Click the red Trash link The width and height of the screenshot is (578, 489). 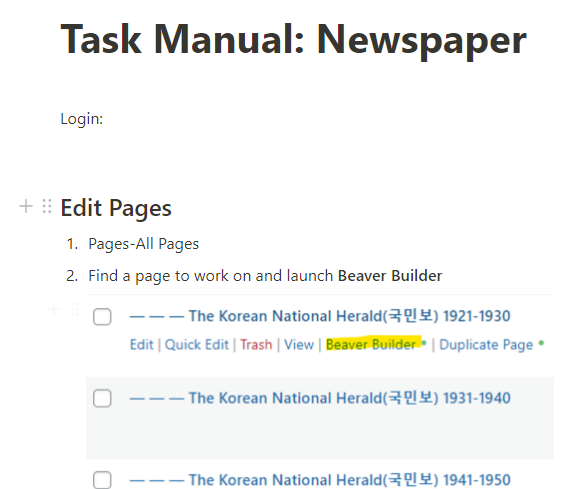point(256,345)
